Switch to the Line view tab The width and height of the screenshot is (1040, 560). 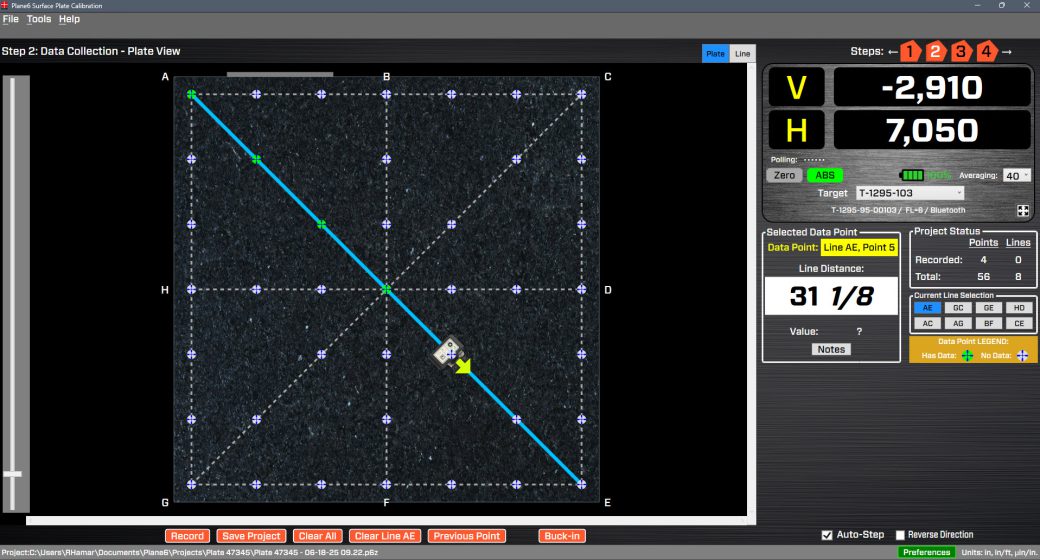pyautogui.click(x=742, y=54)
